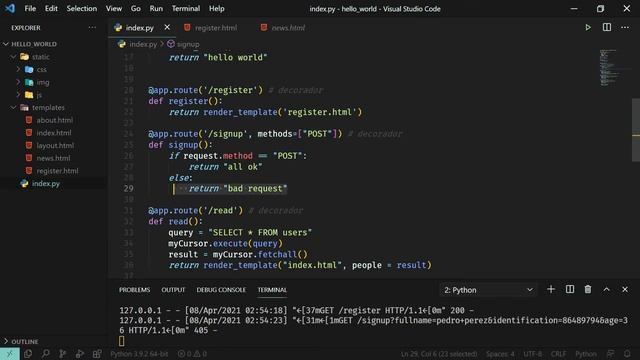Image resolution: width=640 pixels, height=360 pixels.
Task: Switch to the DEBUG CONSOLE tab
Action: pos(221,290)
